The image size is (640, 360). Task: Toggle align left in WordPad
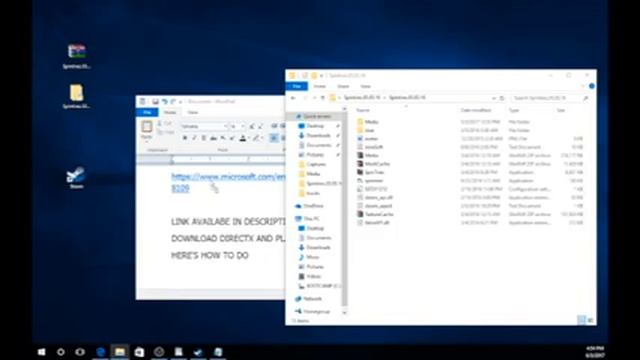tap(274, 138)
